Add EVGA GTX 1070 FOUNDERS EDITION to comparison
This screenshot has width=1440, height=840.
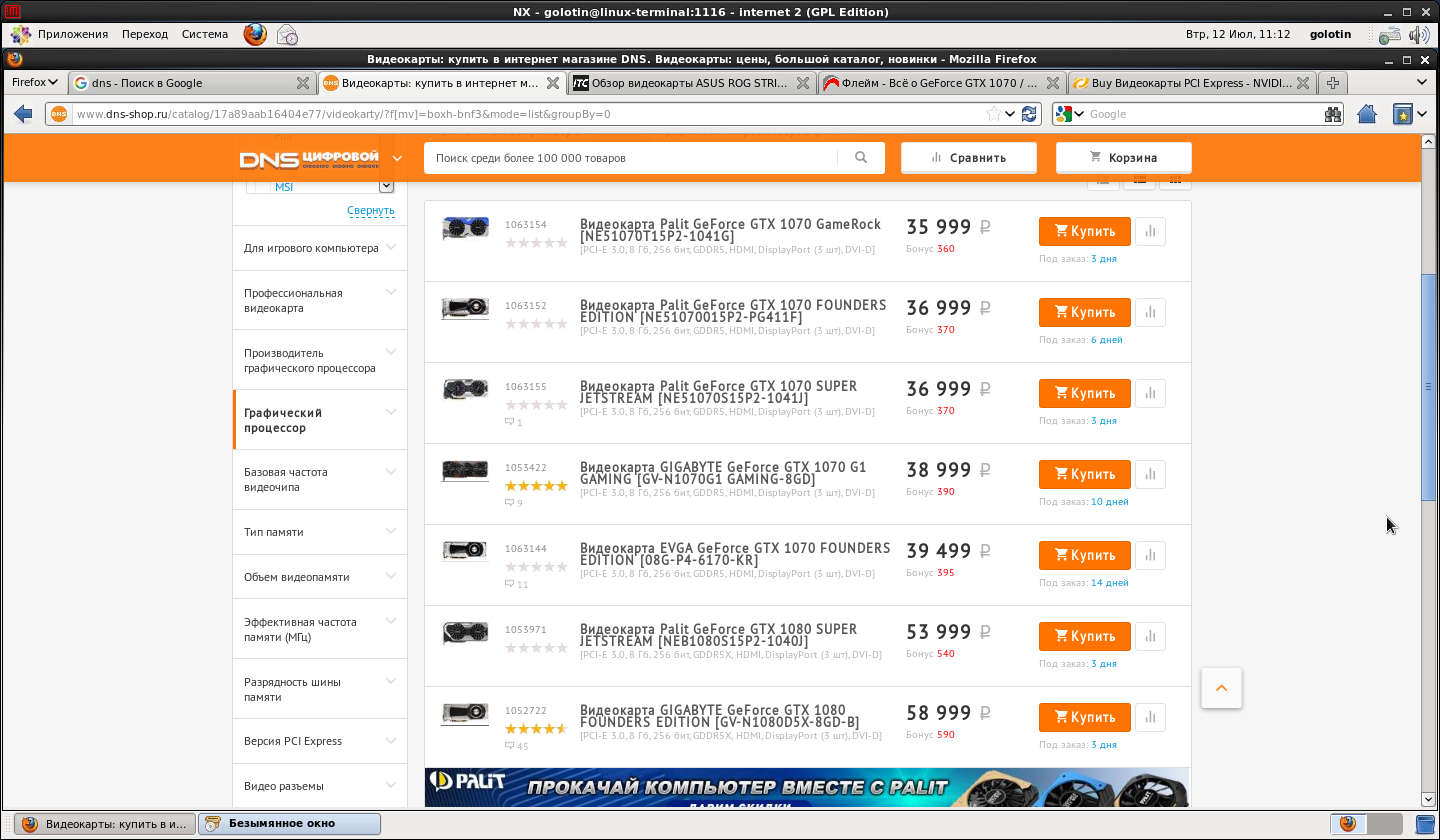(1150, 555)
